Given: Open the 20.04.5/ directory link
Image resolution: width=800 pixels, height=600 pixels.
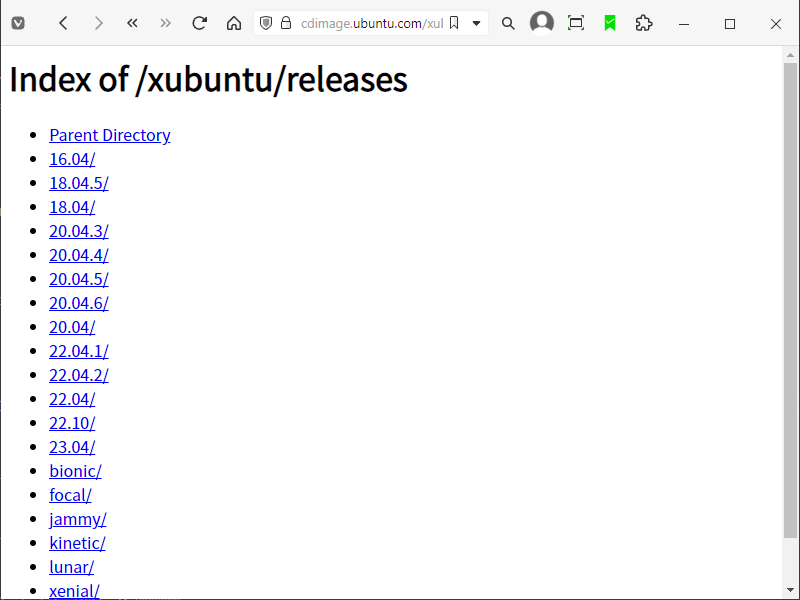Looking at the screenshot, I should (79, 279).
